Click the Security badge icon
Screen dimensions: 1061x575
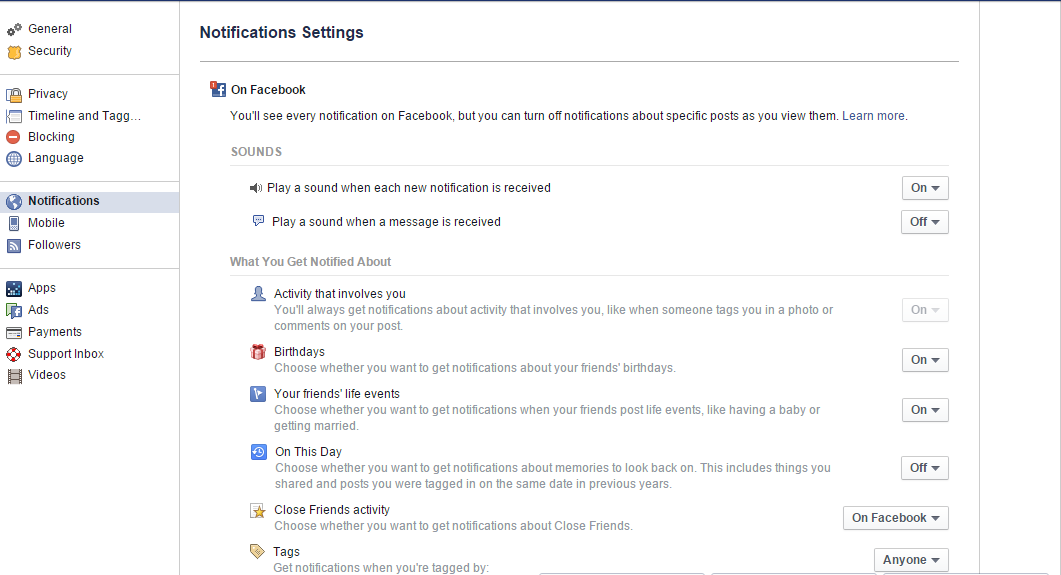14,51
